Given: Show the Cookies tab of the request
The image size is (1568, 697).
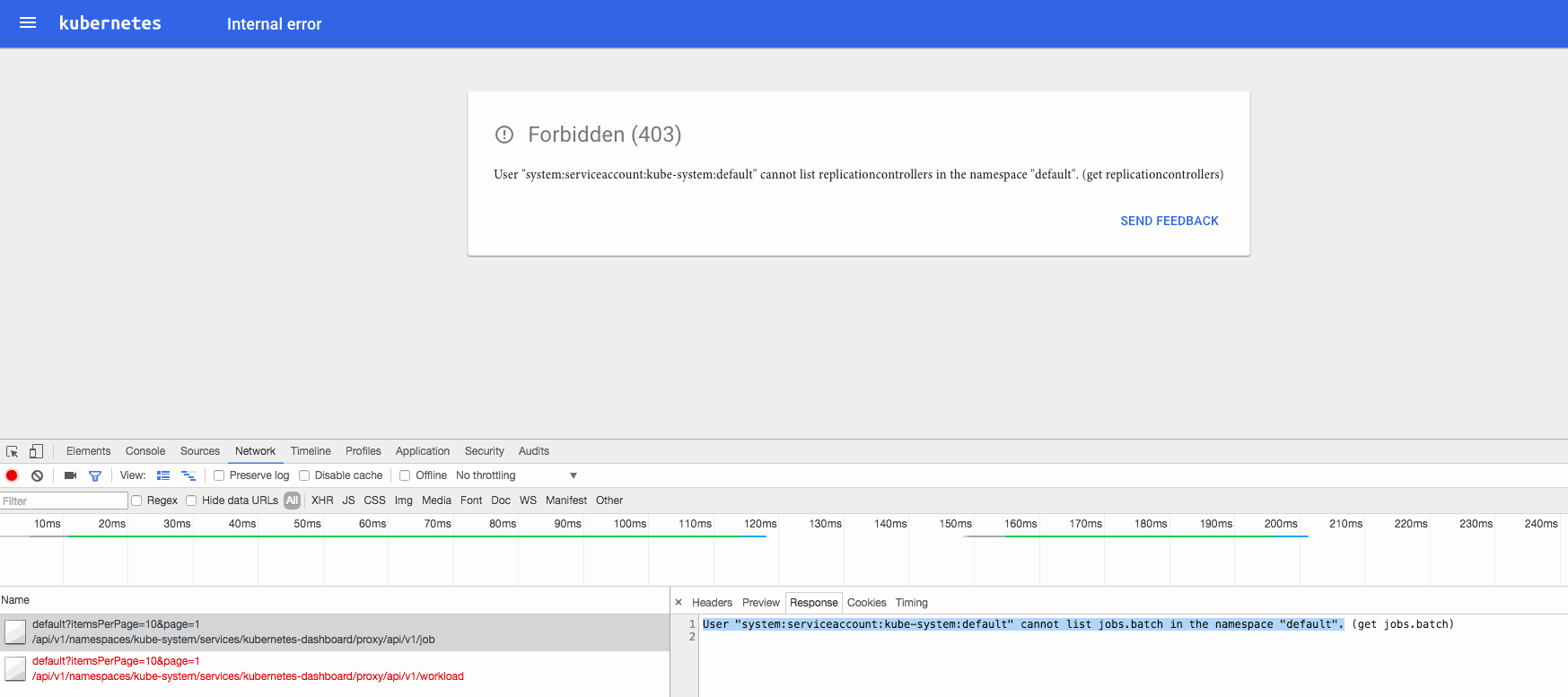Looking at the screenshot, I should tap(867, 603).
